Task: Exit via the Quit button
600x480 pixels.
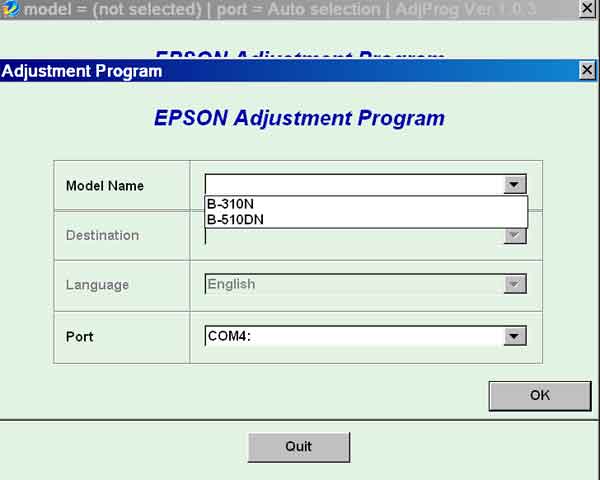Action: [x=298, y=447]
